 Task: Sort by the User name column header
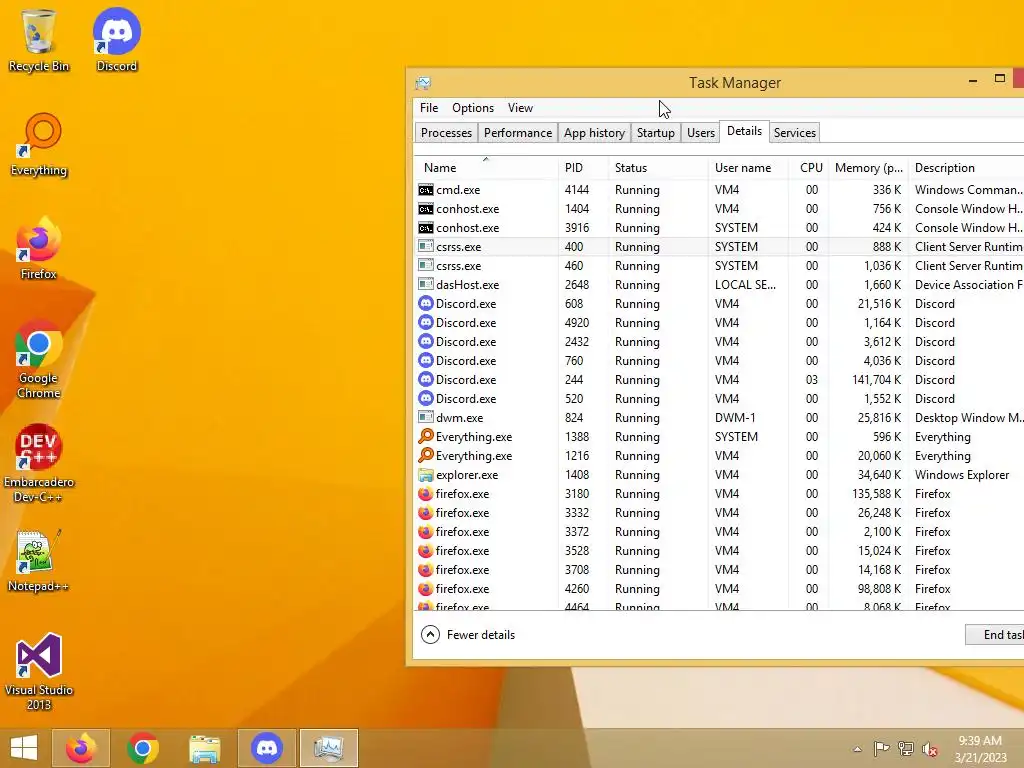(748, 168)
